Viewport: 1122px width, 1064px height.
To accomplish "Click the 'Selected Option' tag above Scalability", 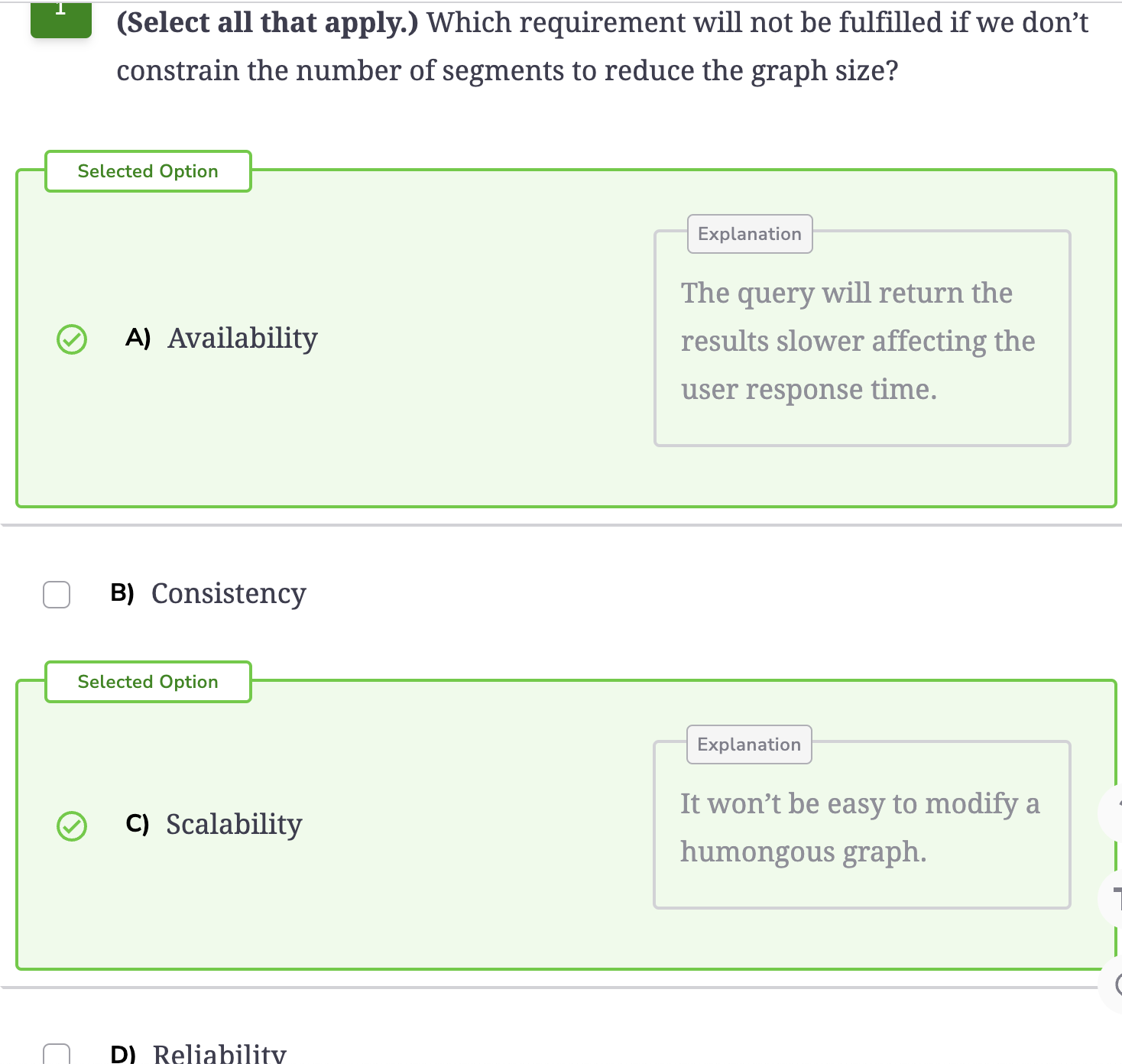I will click(x=148, y=682).
